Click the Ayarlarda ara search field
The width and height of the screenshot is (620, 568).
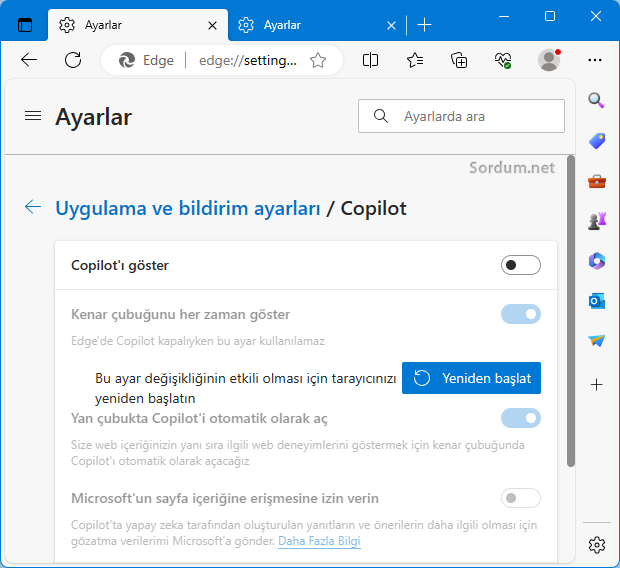461,116
